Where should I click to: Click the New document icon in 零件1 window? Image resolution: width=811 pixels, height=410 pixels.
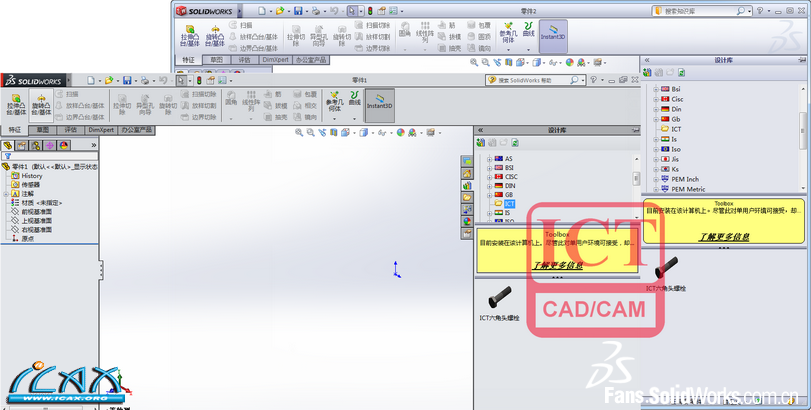(91, 80)
